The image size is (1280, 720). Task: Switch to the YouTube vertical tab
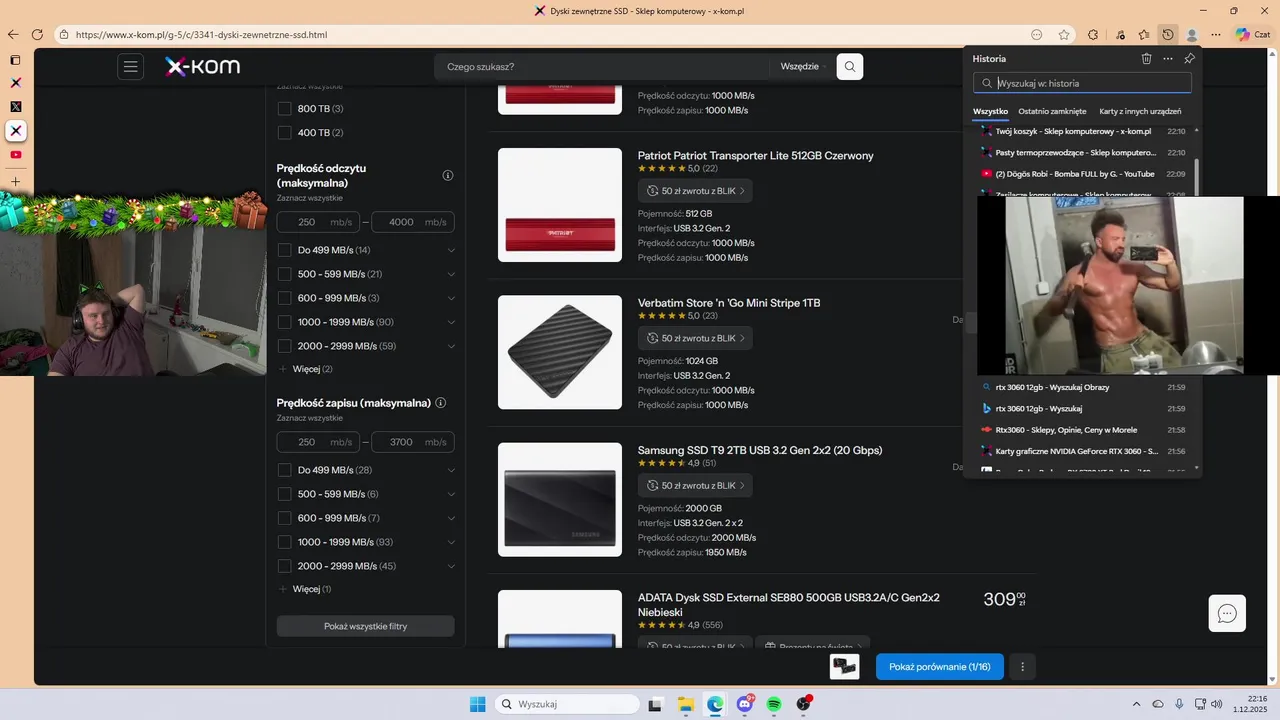coord(15,155)
